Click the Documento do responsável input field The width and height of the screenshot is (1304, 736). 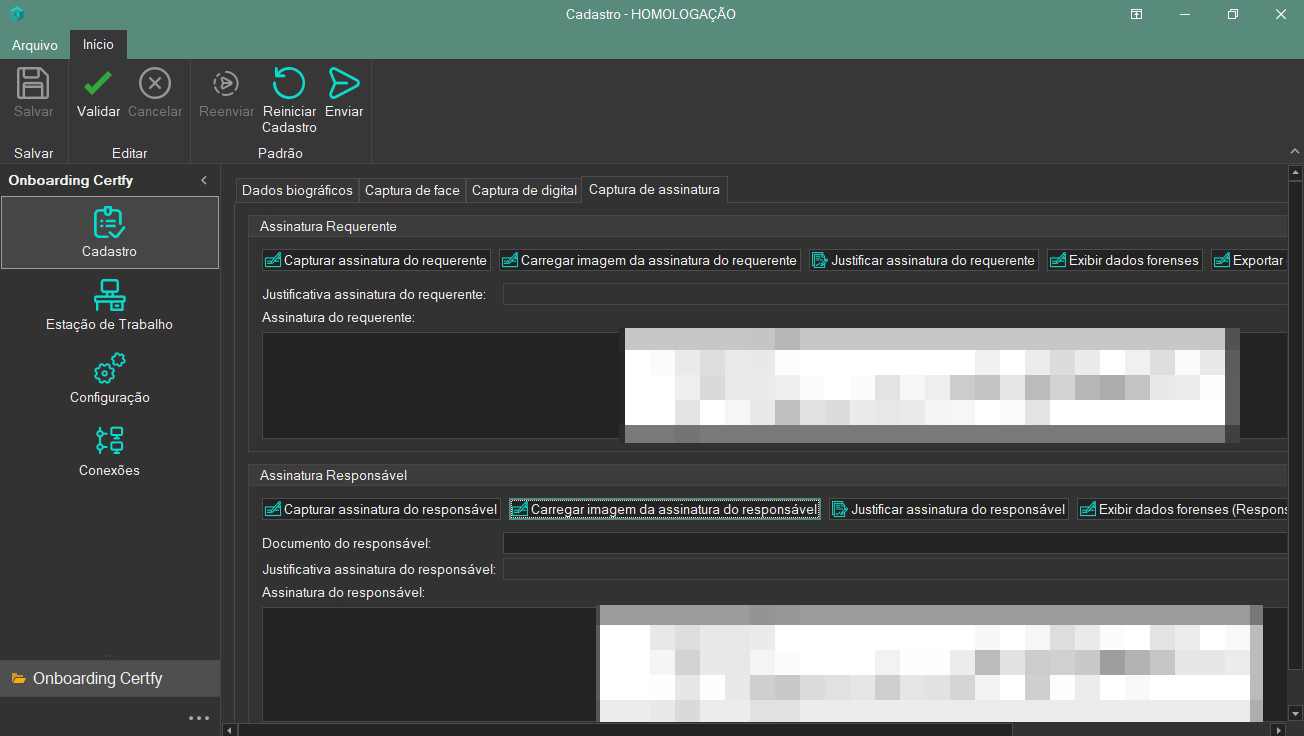[894, 543]
